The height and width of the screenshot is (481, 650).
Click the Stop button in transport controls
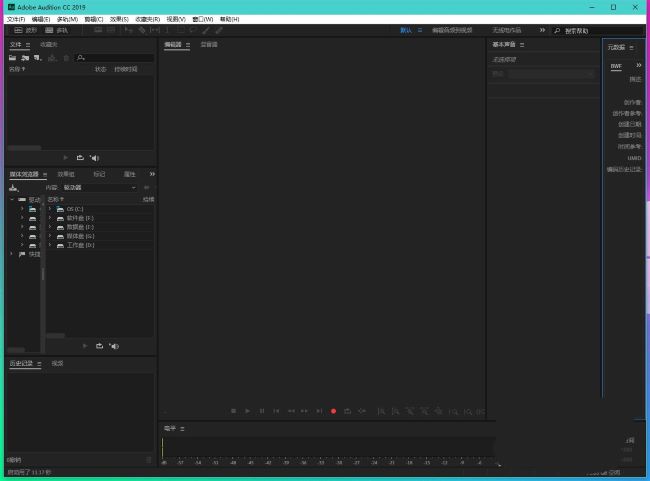233,411
